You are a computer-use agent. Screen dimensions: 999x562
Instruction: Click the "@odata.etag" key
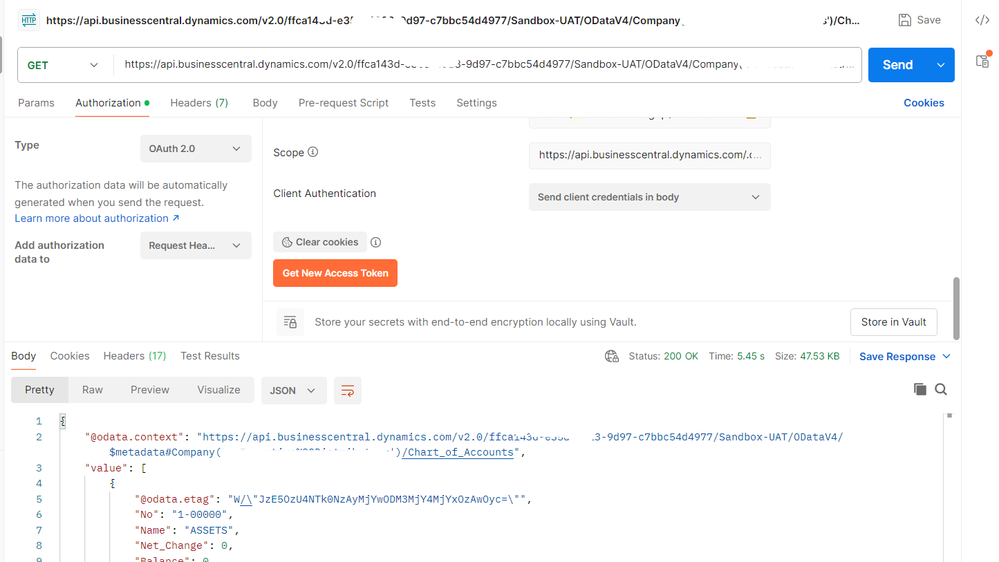pos(176,499)
